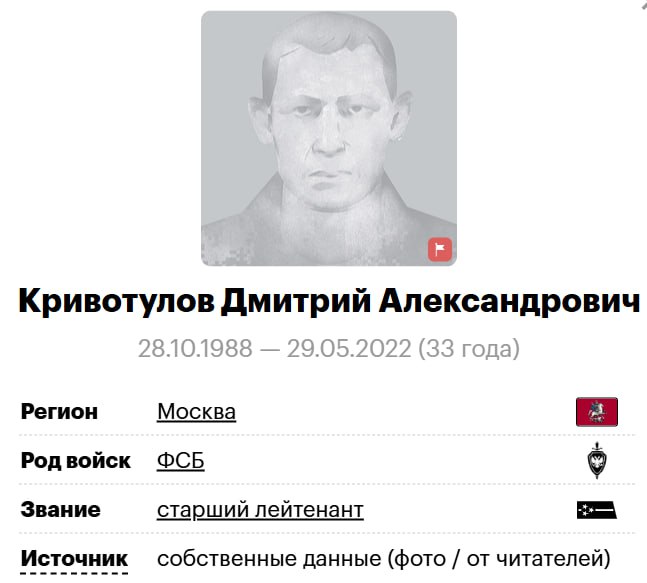Open the ФСБ branch link

point(181,461)
